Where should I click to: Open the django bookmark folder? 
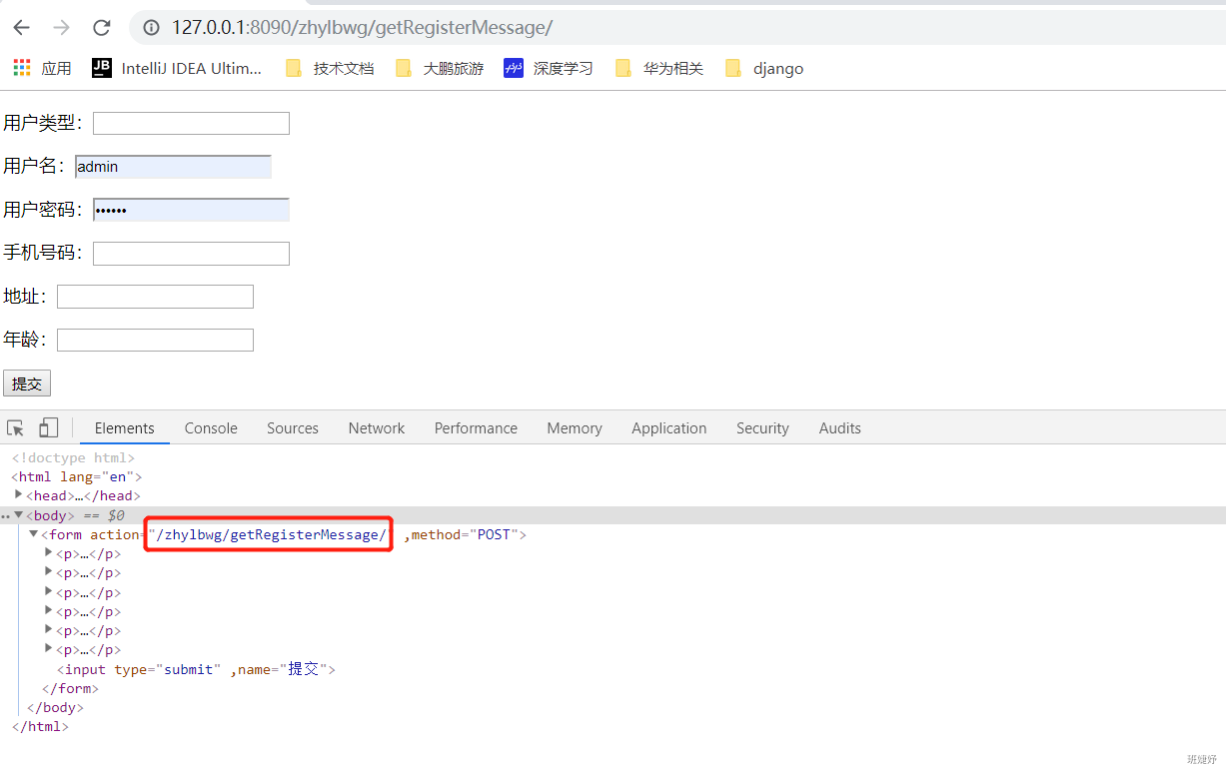click(764, 68)
